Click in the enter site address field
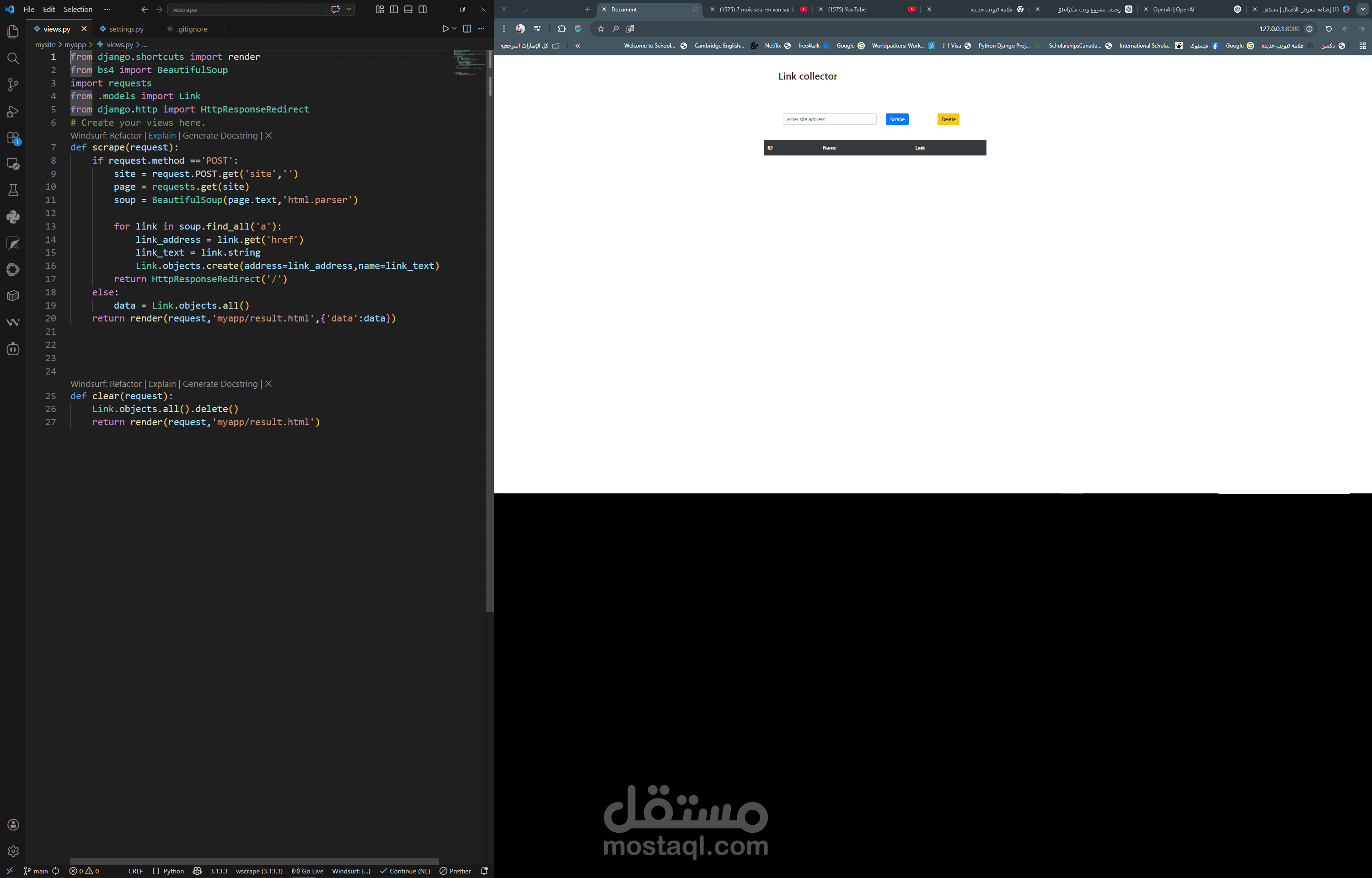 tap(829, 118)
